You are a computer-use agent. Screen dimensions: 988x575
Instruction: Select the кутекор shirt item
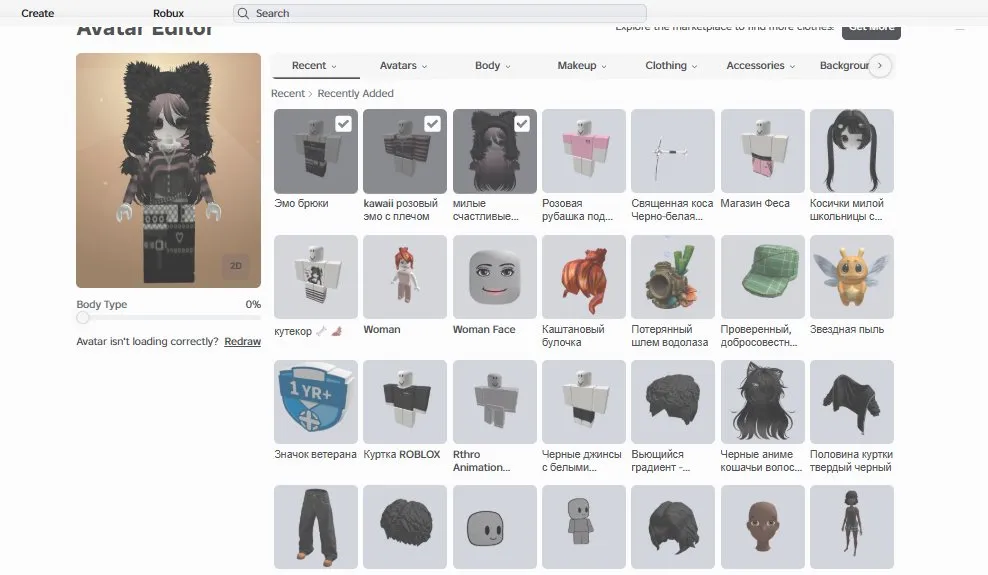point(316,277)
